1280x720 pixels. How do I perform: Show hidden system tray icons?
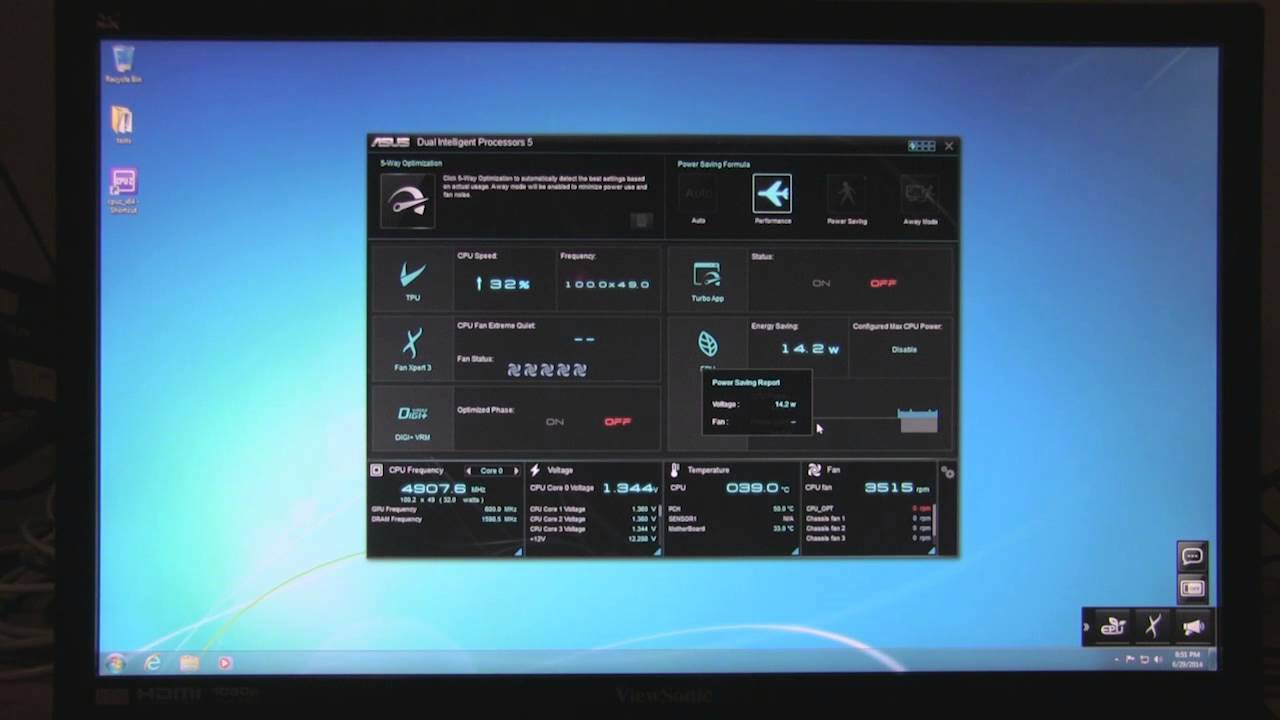[x=1117, y=660]
